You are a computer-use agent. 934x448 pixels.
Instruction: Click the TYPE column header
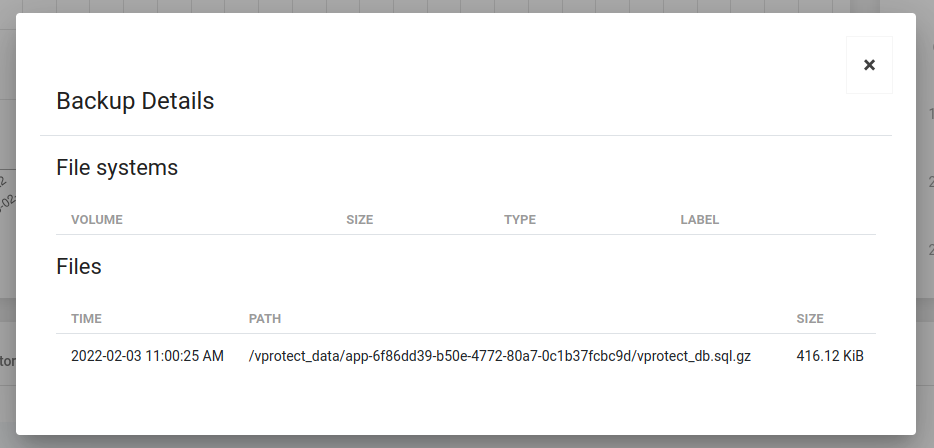(x=520, y=220)
